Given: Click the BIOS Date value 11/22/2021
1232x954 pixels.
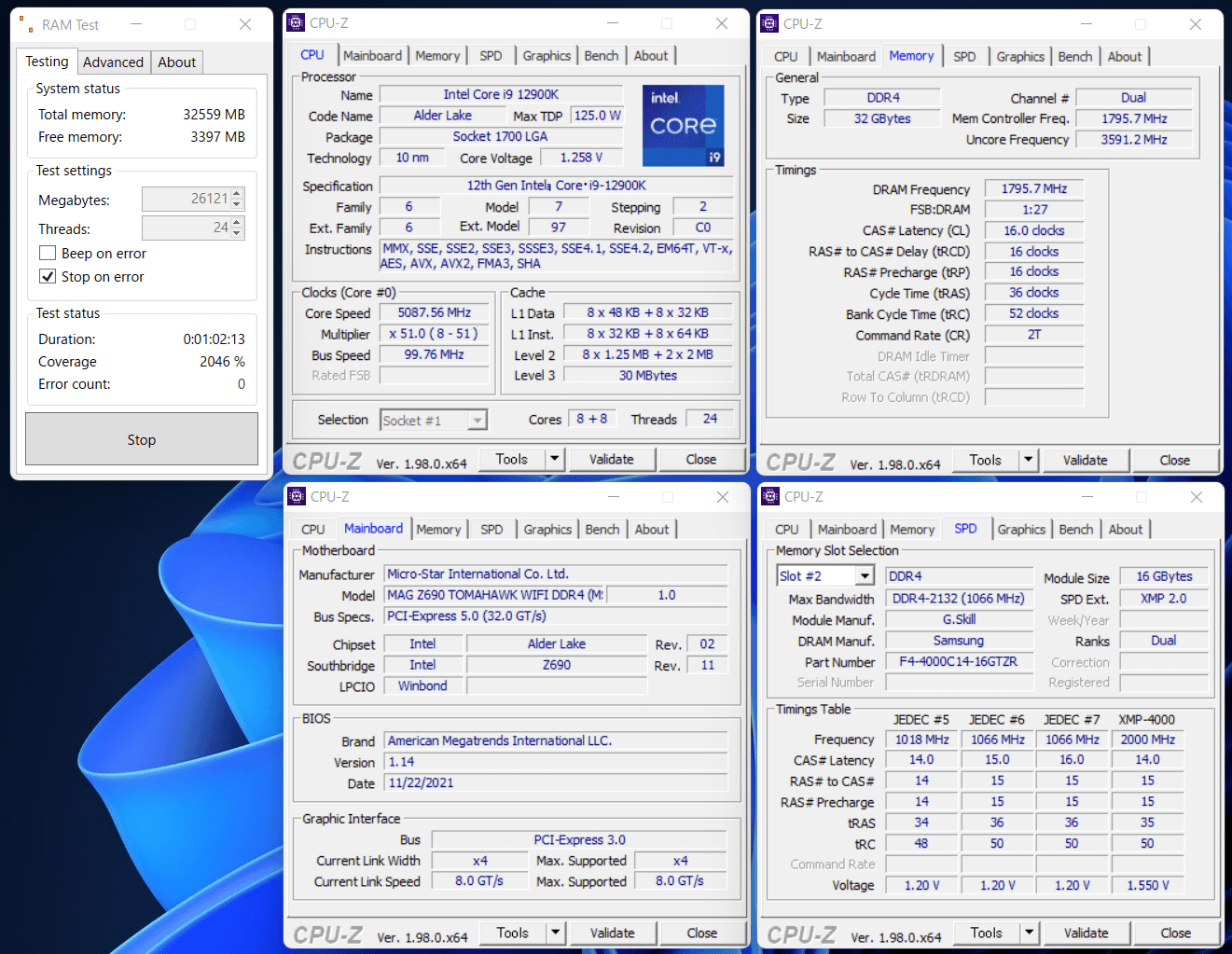Looking at the screenshot, I should 556,783.
